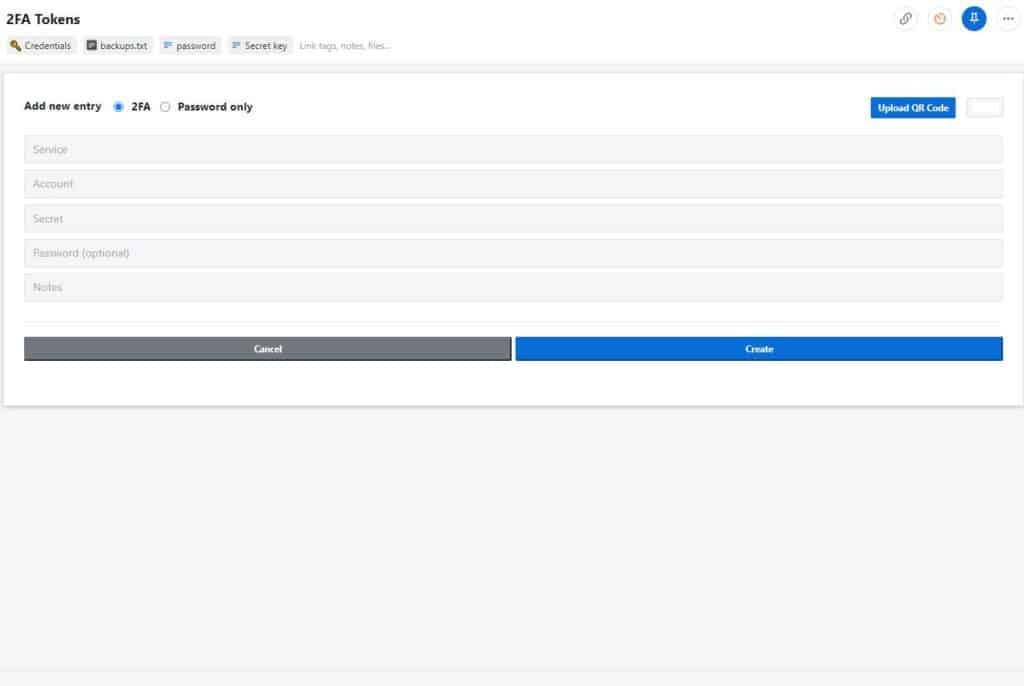Open the orange clock history icon
The height and width of the screenshot is (686, 1024).
(940, 18)
